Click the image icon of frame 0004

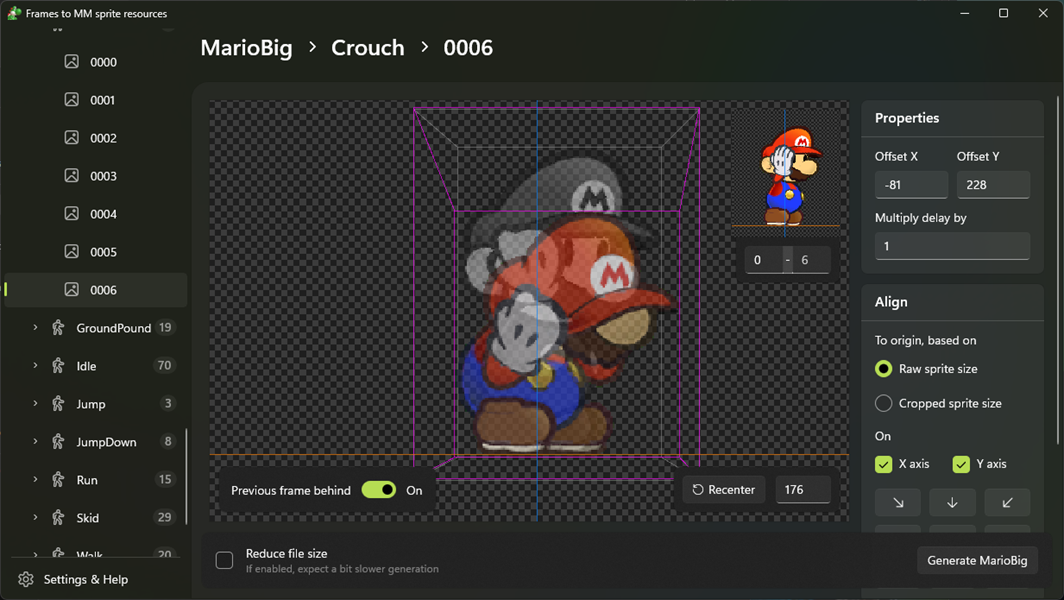pyautogui.click(x=71, y=214)
